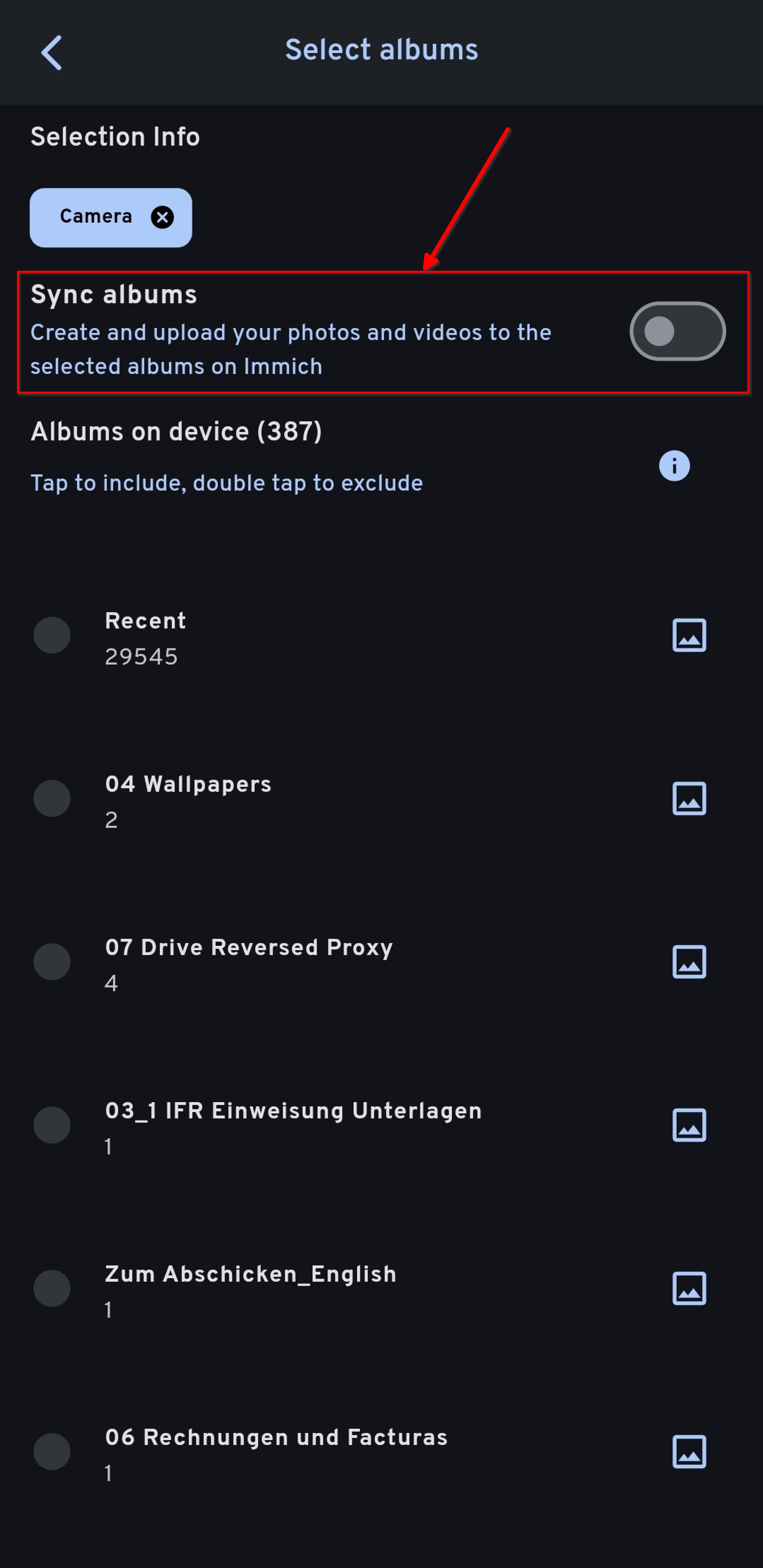Screen dimensions: 763x1568
Task: Go back using the arrow icon
Action: pyautogui.click(x=52, y=52)
